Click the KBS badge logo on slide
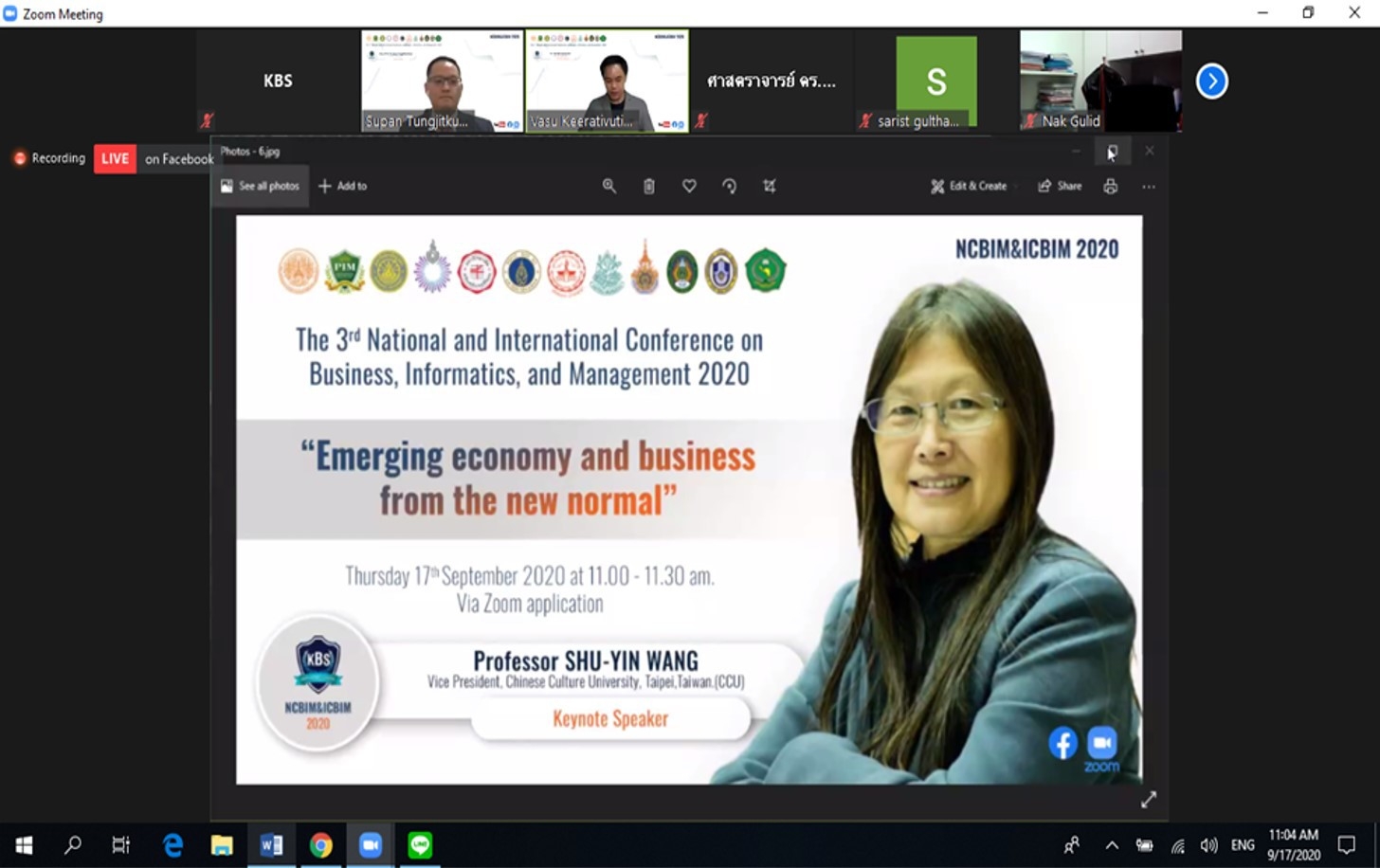Viewport: 1380px width, 868px height. click(x=318, y=682)
